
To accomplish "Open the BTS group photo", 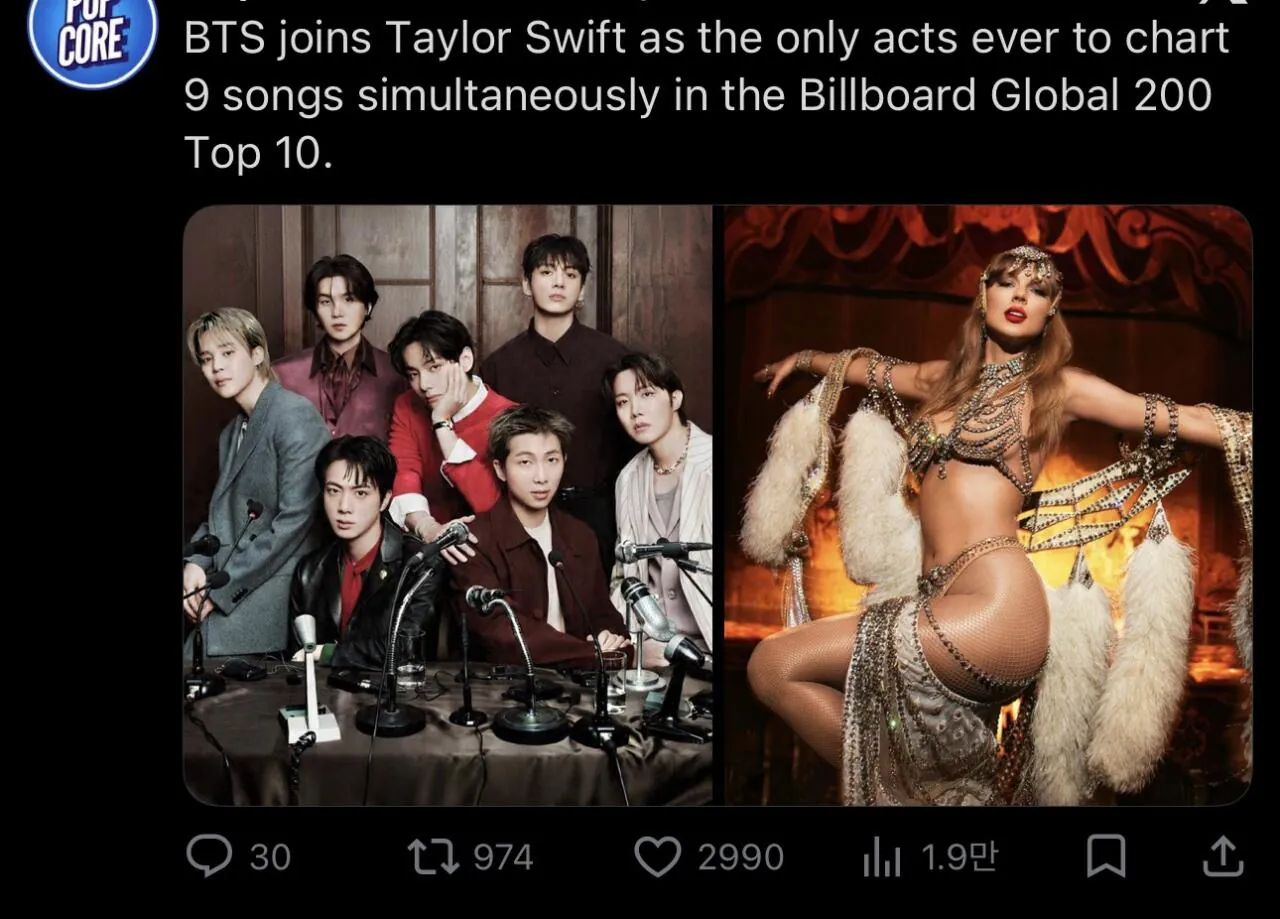I will tap(447, 505).
